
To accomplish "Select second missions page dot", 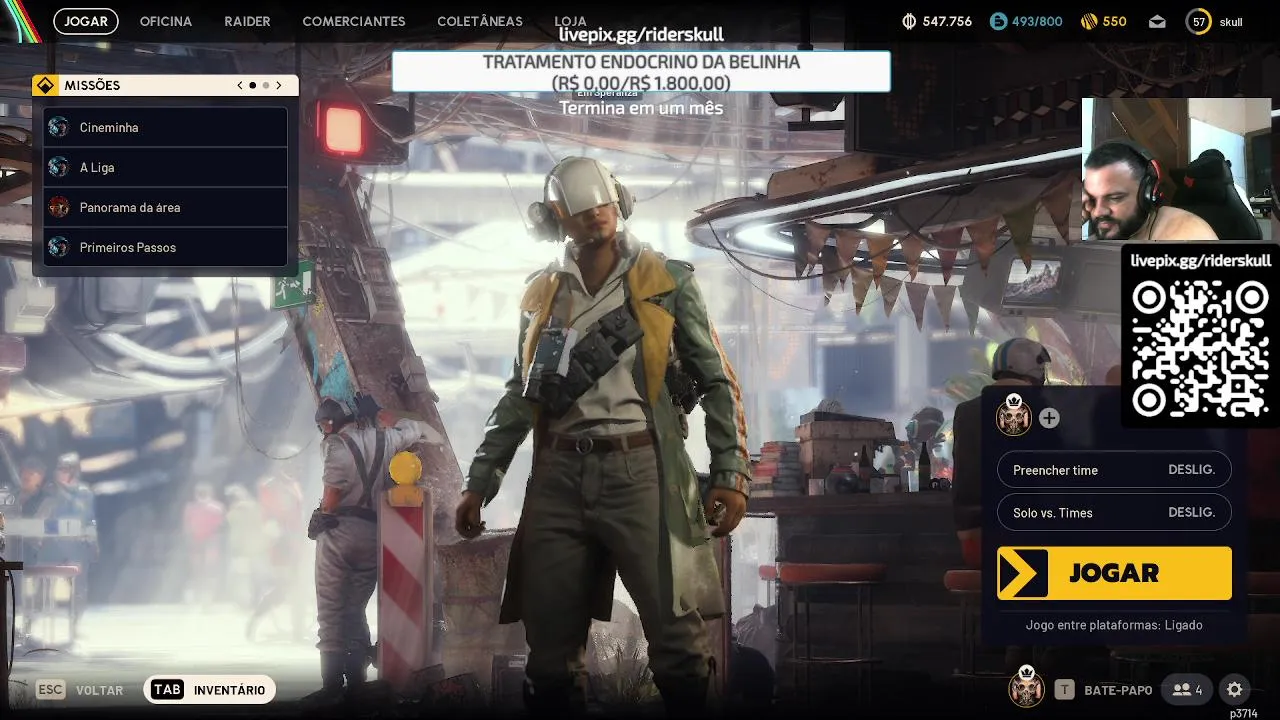I will point(266,85).
